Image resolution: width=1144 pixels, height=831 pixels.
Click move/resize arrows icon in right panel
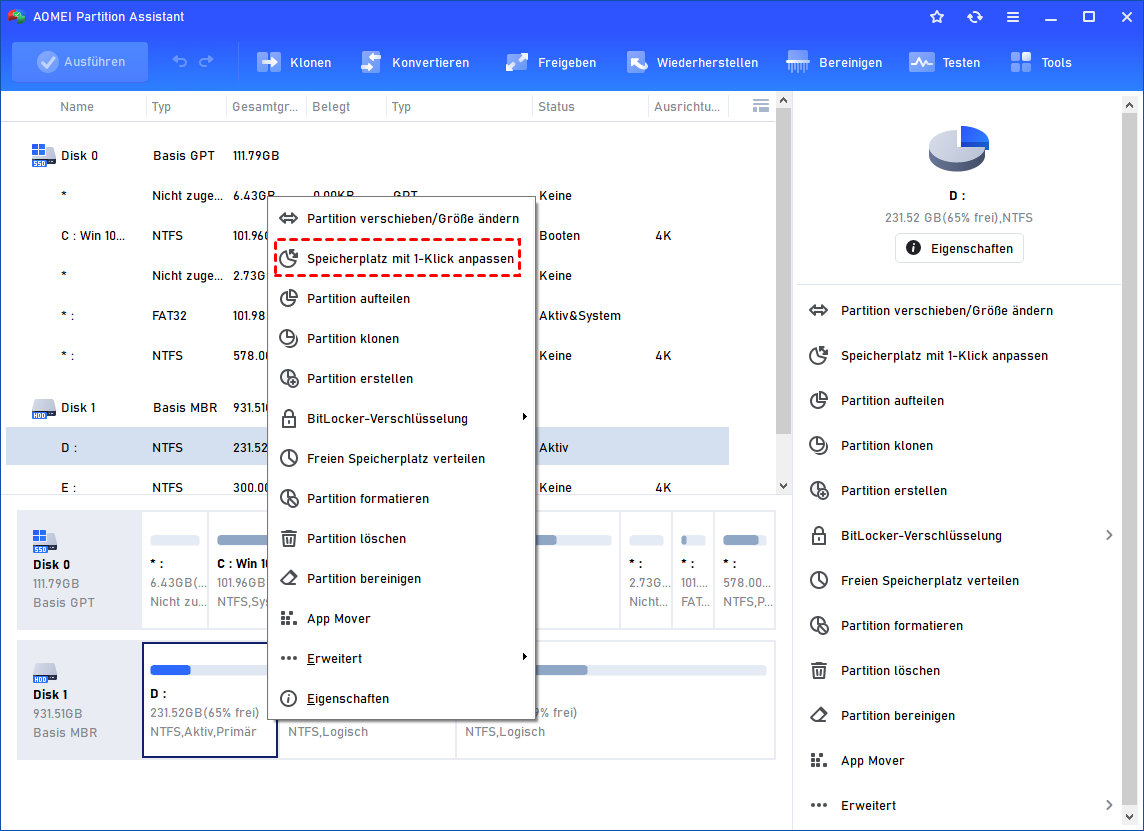[819, 311]
